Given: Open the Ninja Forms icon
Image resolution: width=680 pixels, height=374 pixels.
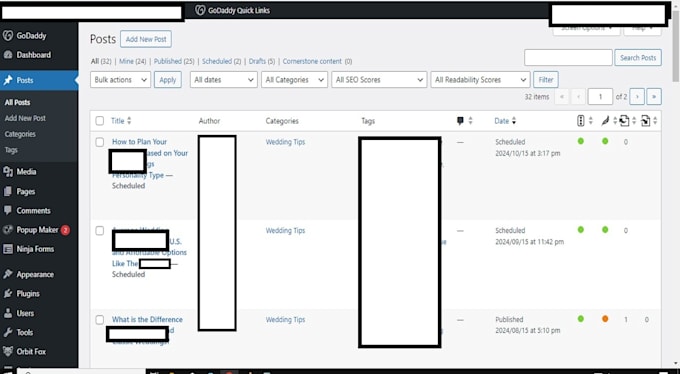Looking at the screenshot, I should pyautogui.click(x=8, y=249).
